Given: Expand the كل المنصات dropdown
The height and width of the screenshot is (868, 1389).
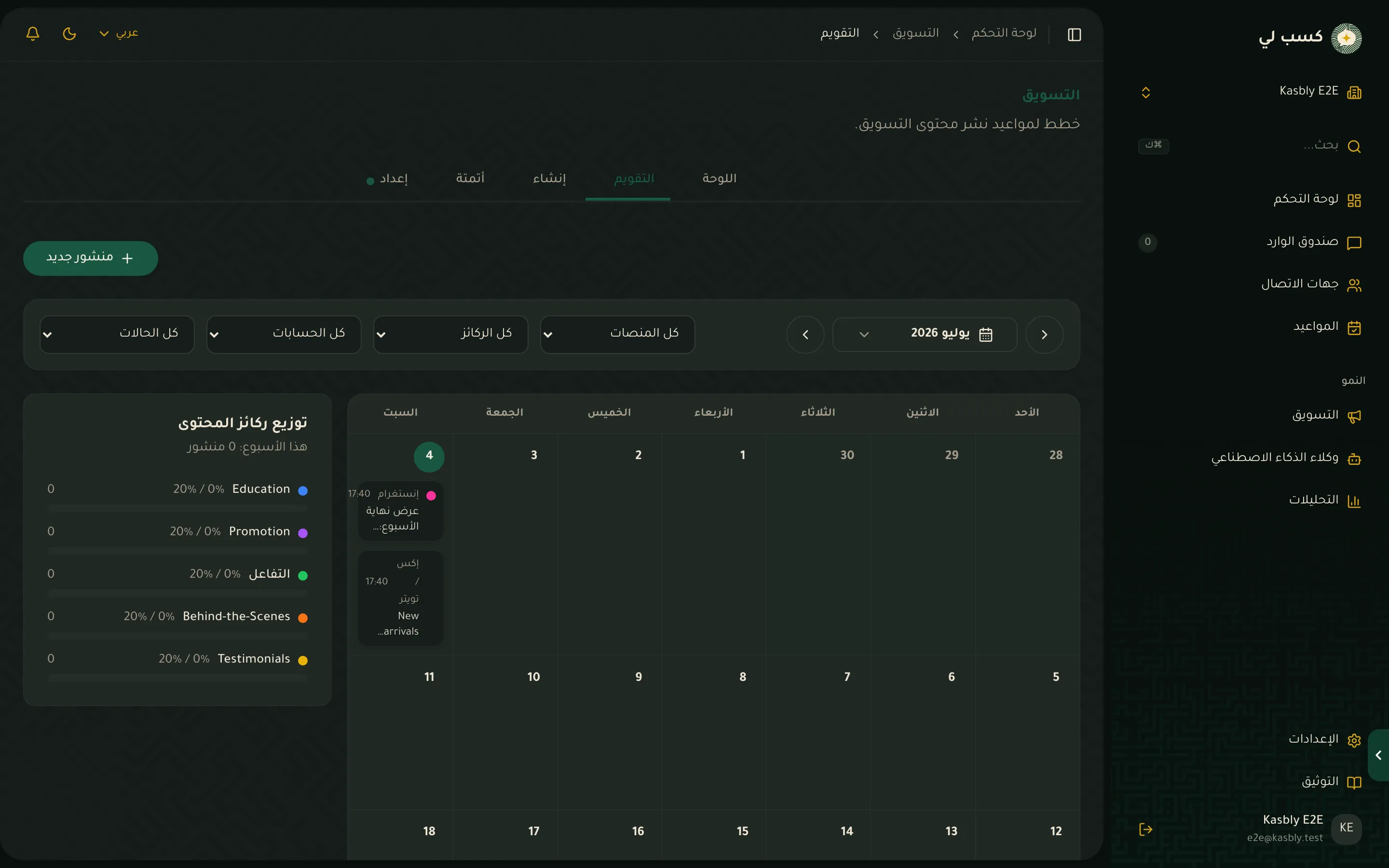Looking at the screenshot, I should point(618,334).
